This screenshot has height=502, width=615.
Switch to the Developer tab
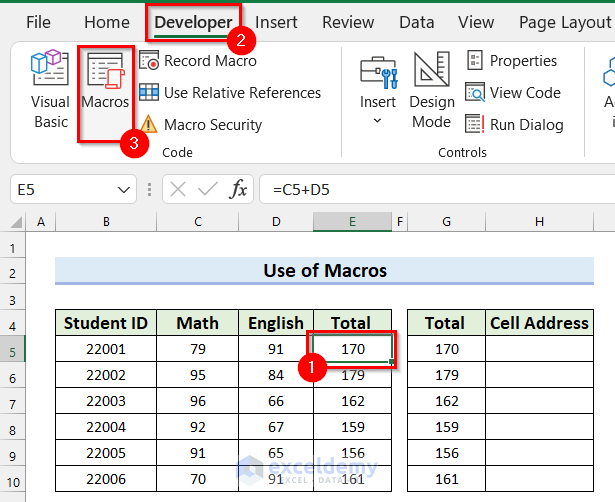192,22
